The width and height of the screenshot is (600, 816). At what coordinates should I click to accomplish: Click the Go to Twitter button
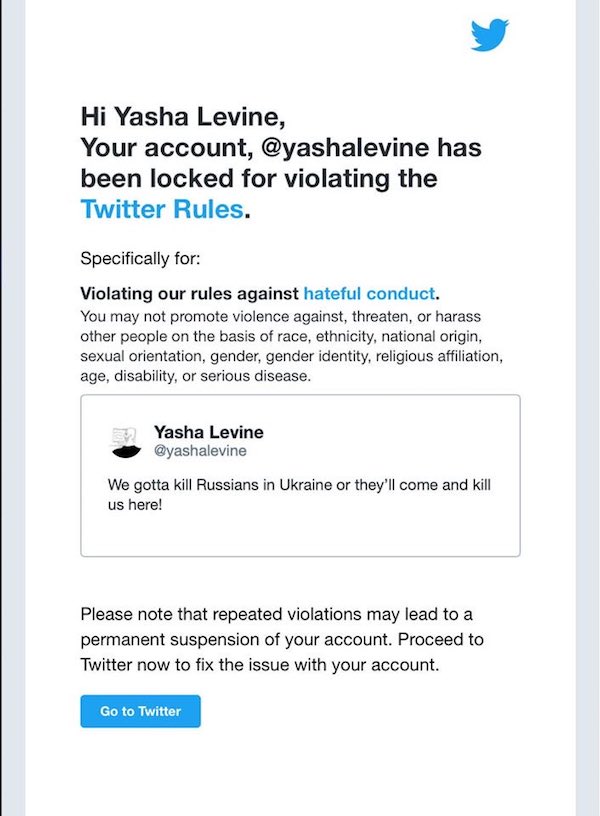pyautogui.click(x=141, y=711)
